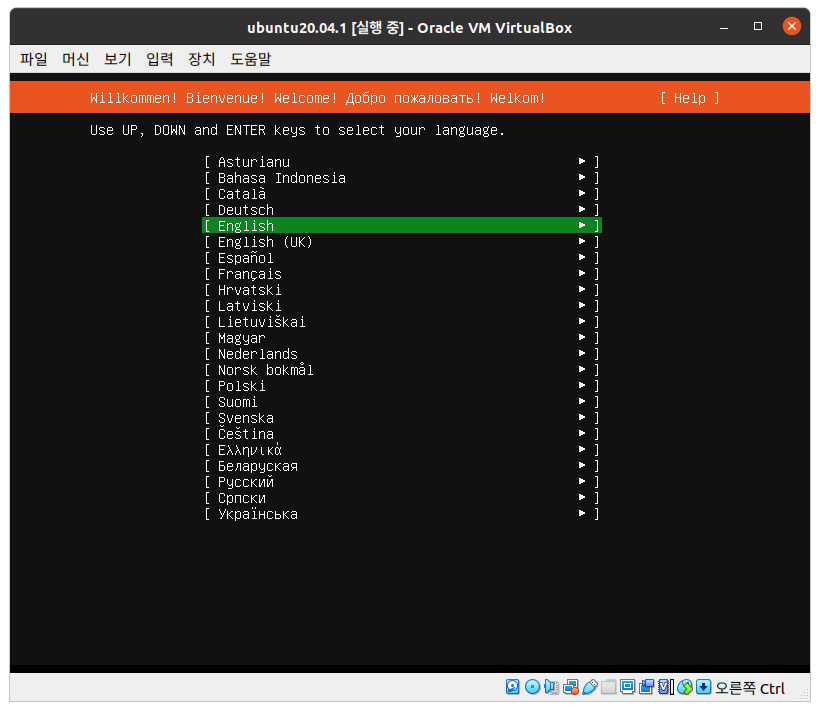The height and width of the screenshot is (711, 820).
Task: Click the USB devices status icon
Action: (x=589, y=687)
